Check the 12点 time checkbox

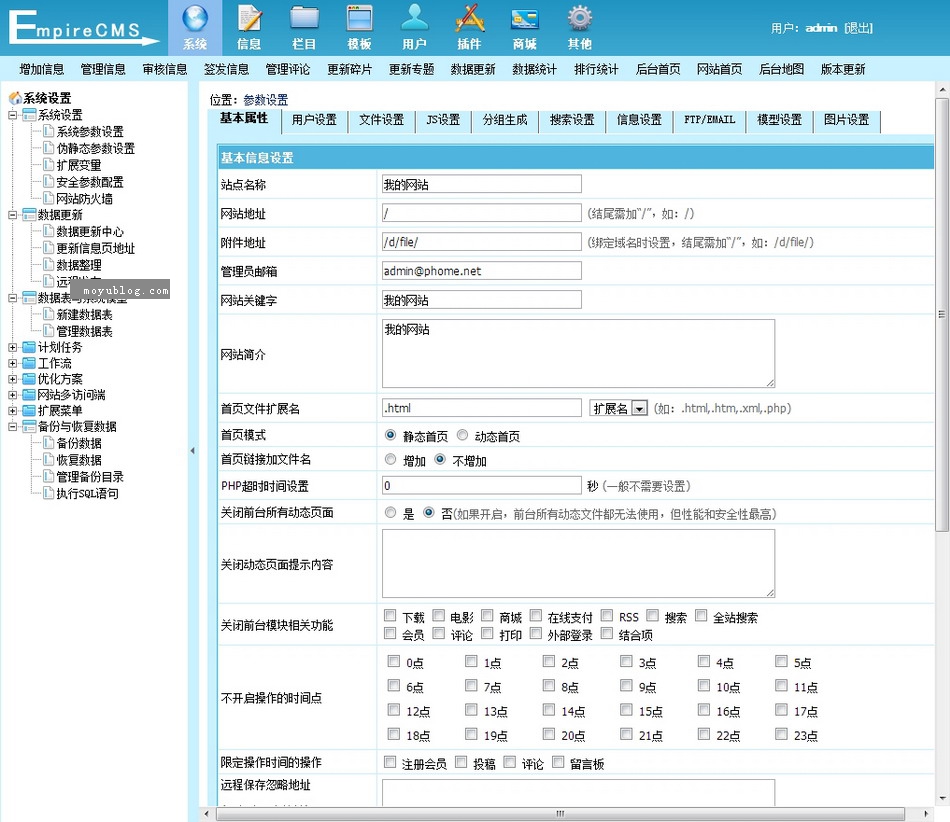click(x=394, y=709)
